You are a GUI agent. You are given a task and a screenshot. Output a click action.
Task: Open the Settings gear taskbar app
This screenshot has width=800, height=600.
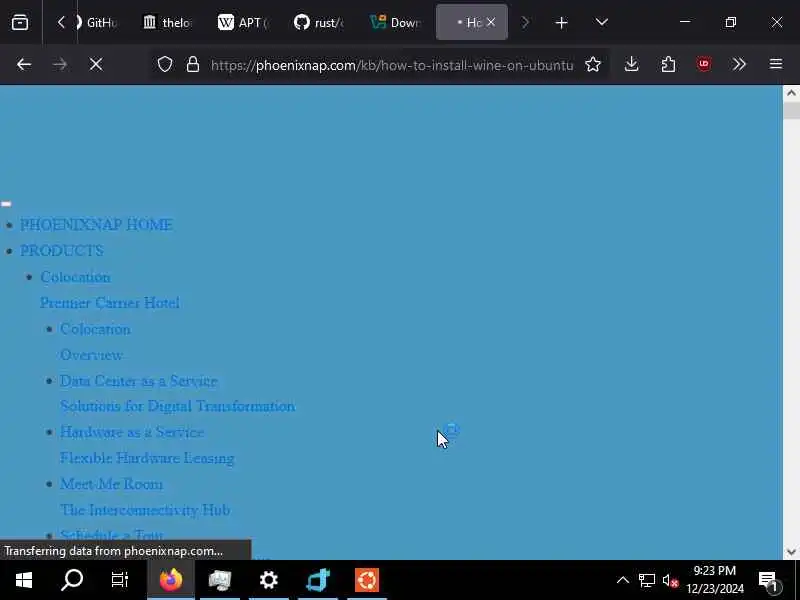point(269,580)
